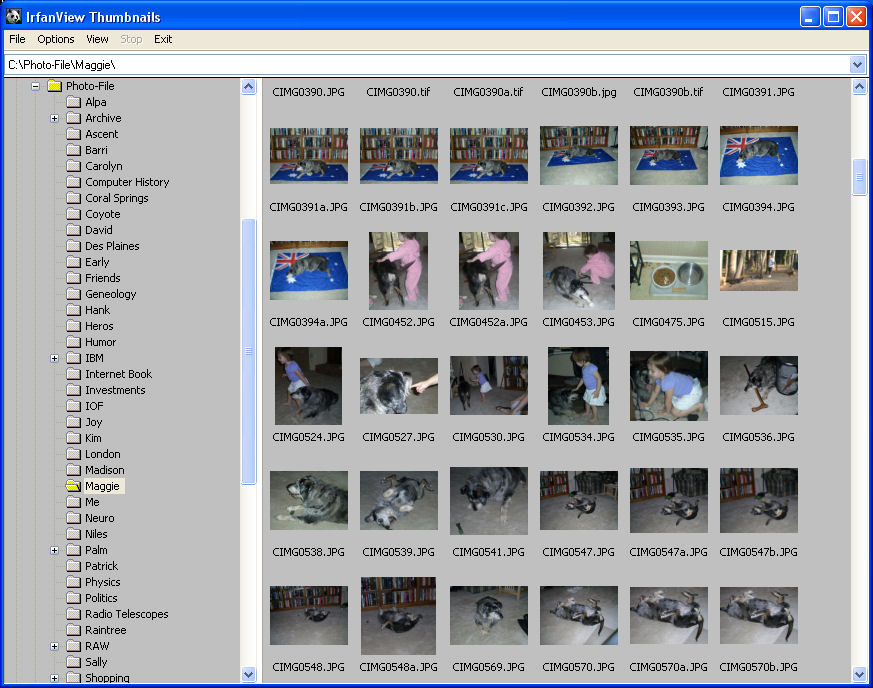Select the Raintree folder
The image size is (873, 688).
[106, 630]
